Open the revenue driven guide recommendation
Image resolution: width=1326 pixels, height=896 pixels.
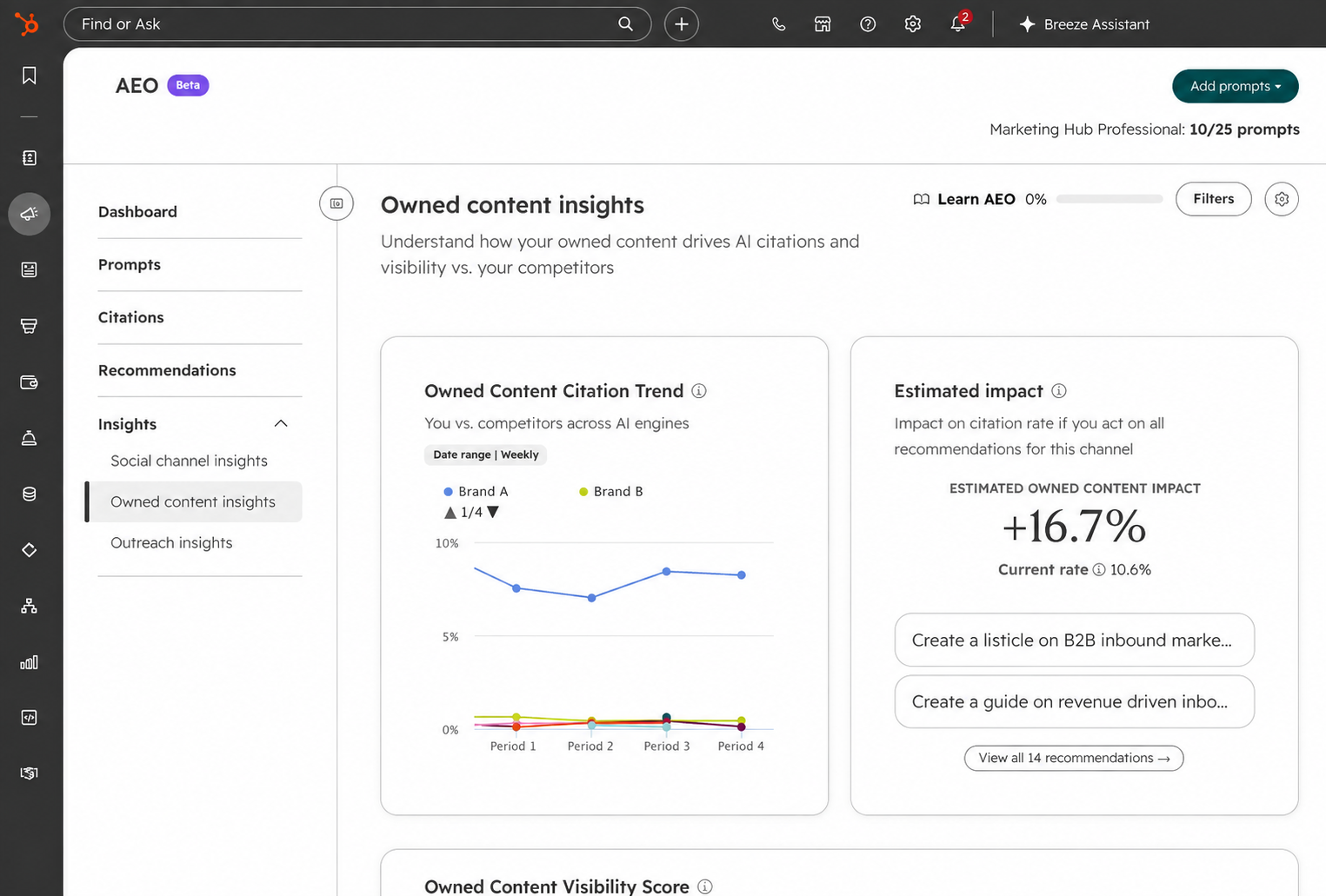pyautogui.click(x=1075, y=702)
